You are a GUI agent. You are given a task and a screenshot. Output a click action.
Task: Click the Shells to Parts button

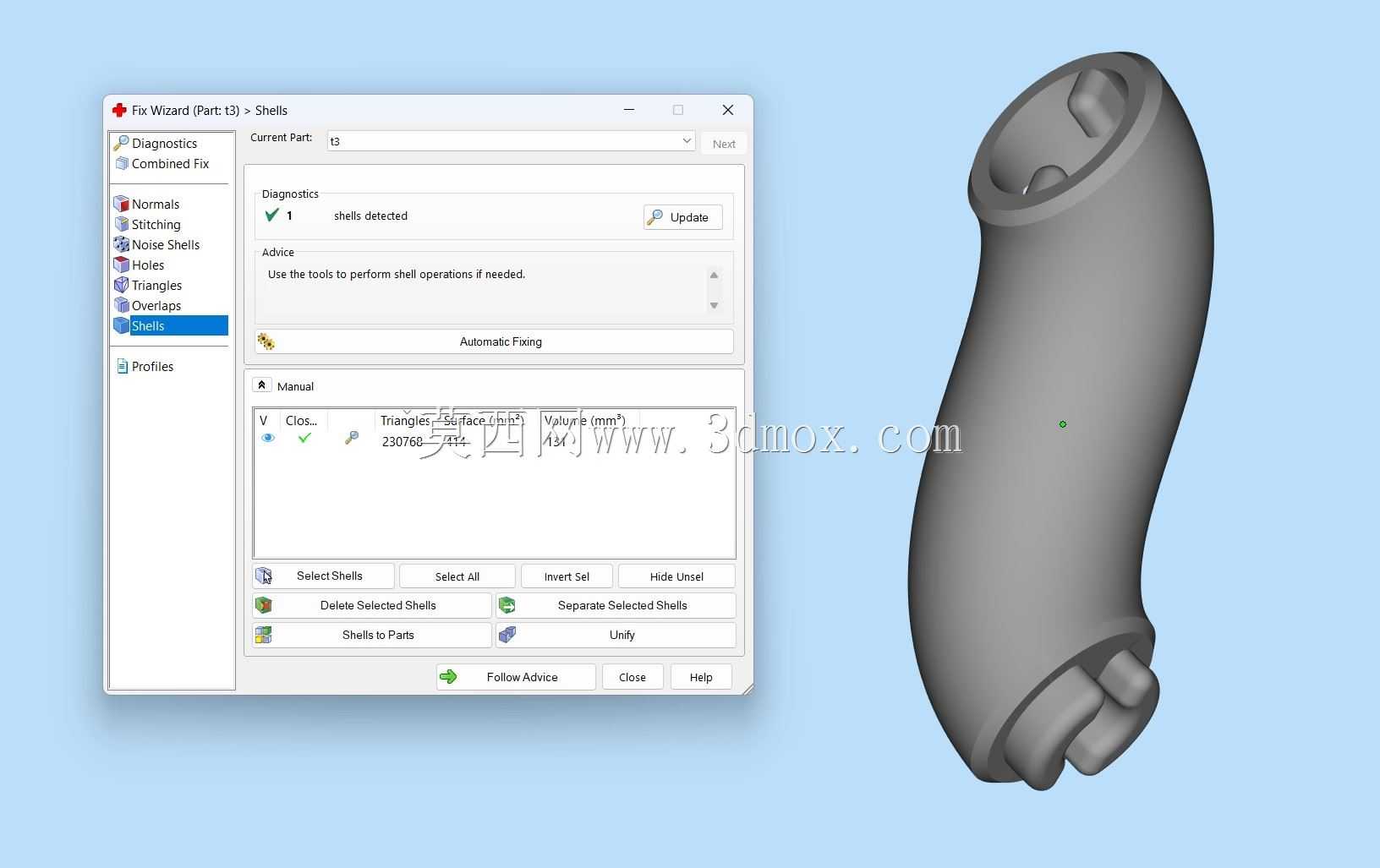click(372, 635)
